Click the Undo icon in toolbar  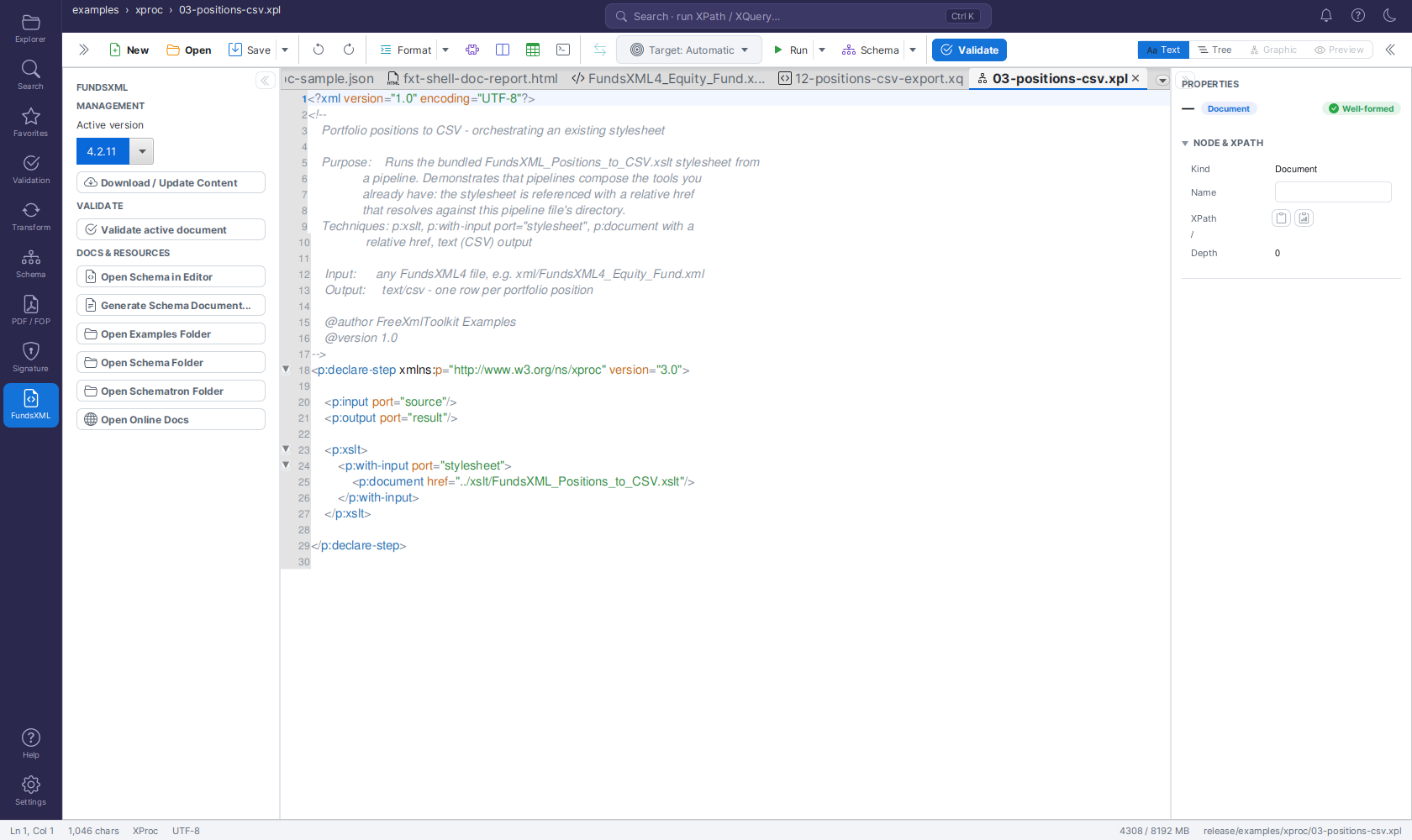tap(319, 50)
